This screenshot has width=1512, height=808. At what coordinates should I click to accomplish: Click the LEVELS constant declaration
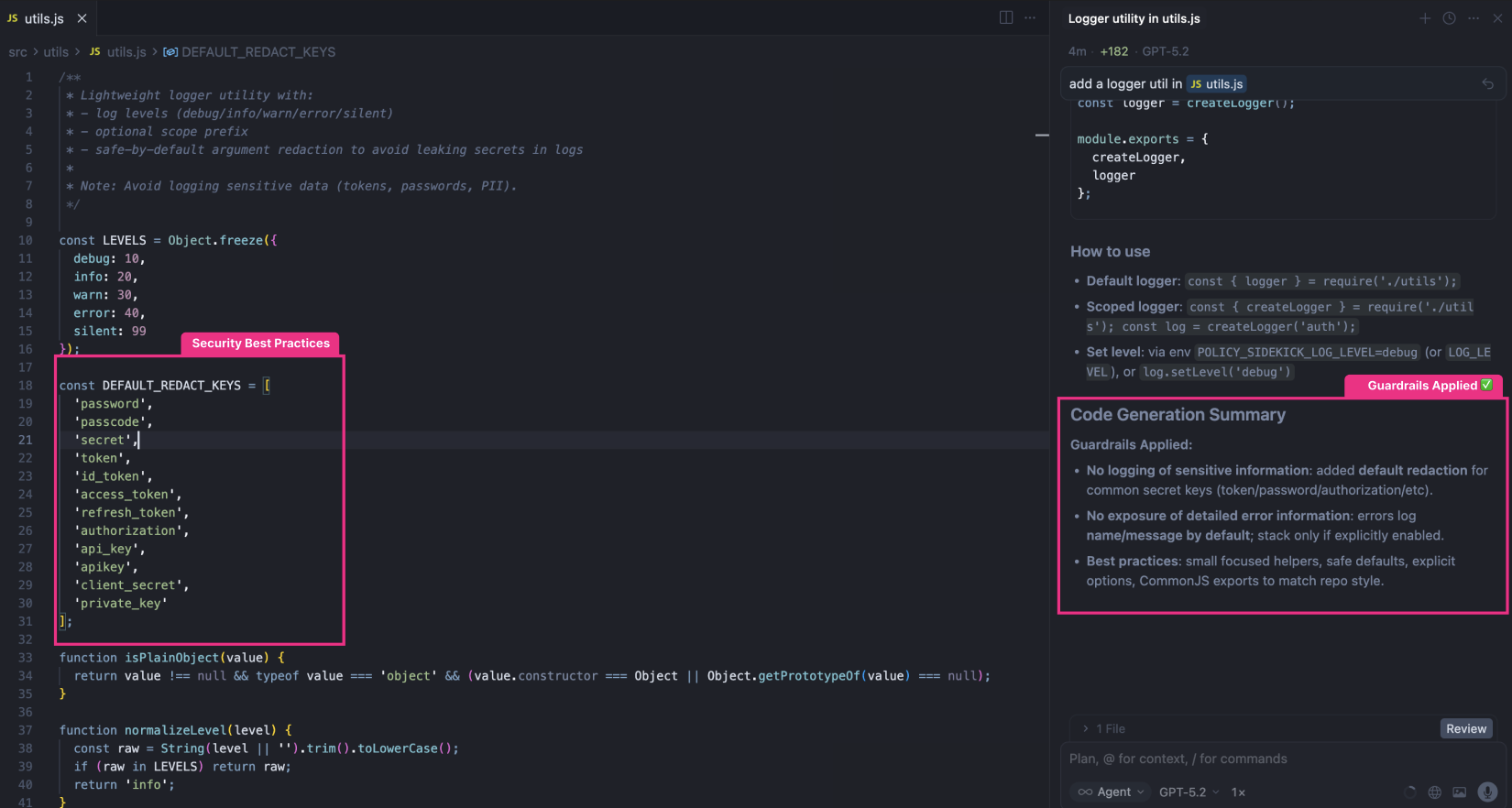(125, 240)
